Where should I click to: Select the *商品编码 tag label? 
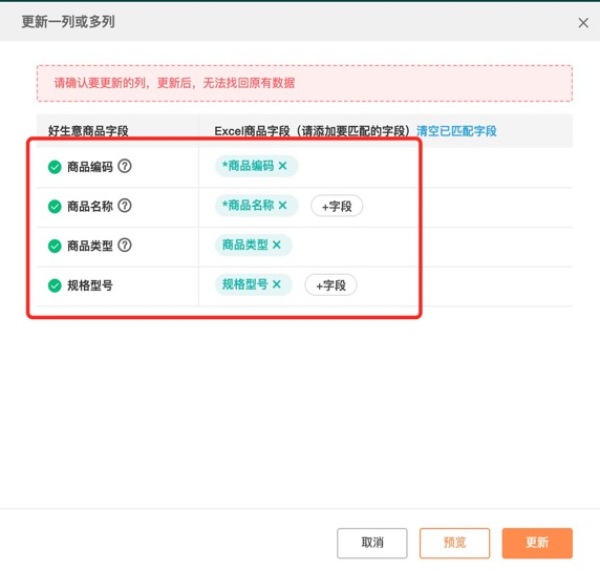coord(248,166)
